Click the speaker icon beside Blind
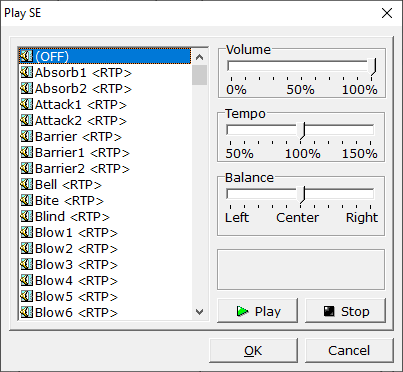Viewport: 403px width, 372px height. (x=26, y=216)
